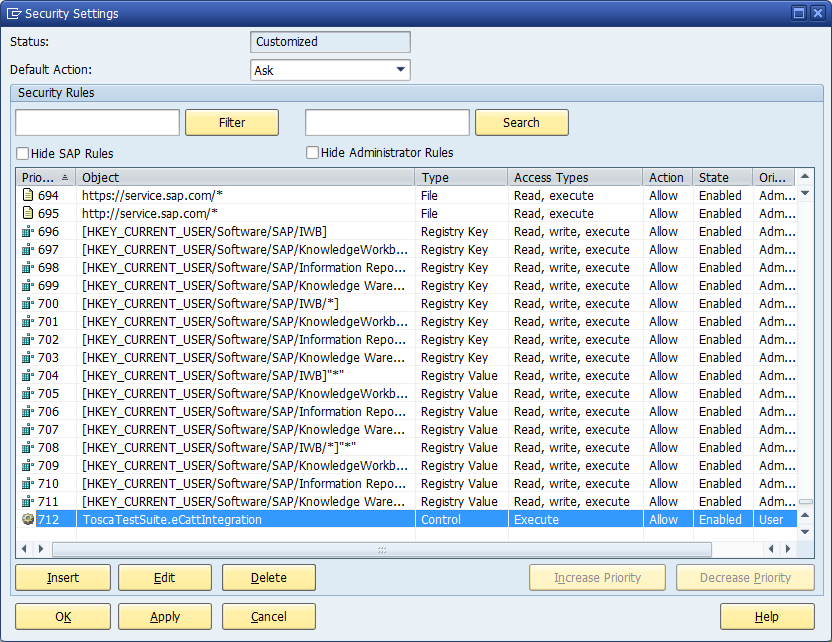Click the Insert button
The image size is (832, 642).
tap(63, 578)
